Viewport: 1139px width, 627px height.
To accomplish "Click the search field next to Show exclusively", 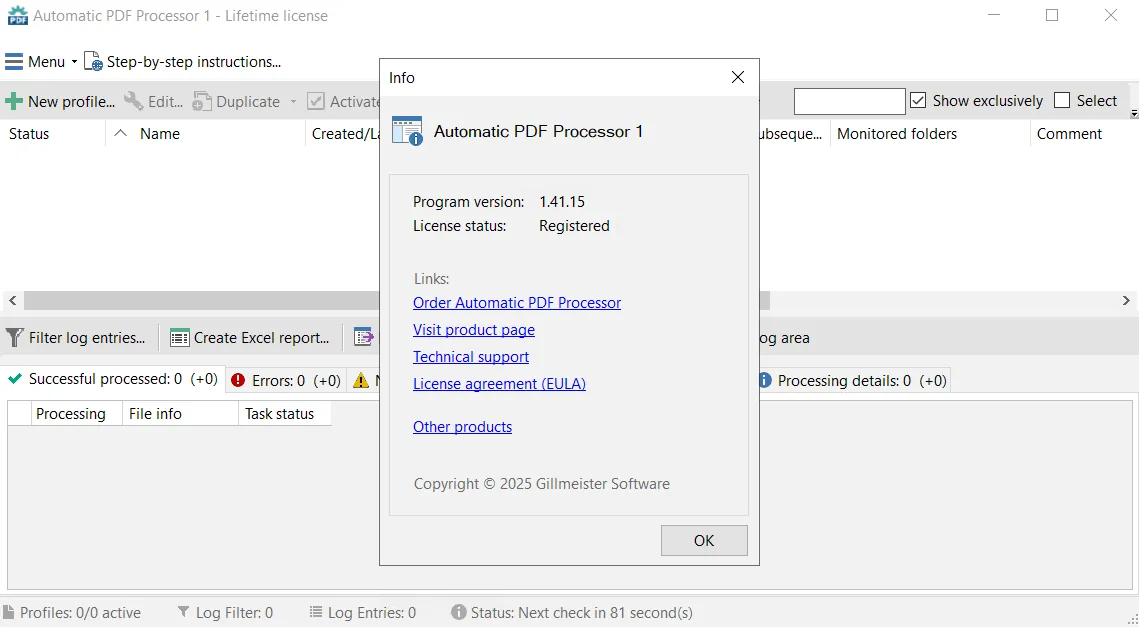I will click(849, 102).
